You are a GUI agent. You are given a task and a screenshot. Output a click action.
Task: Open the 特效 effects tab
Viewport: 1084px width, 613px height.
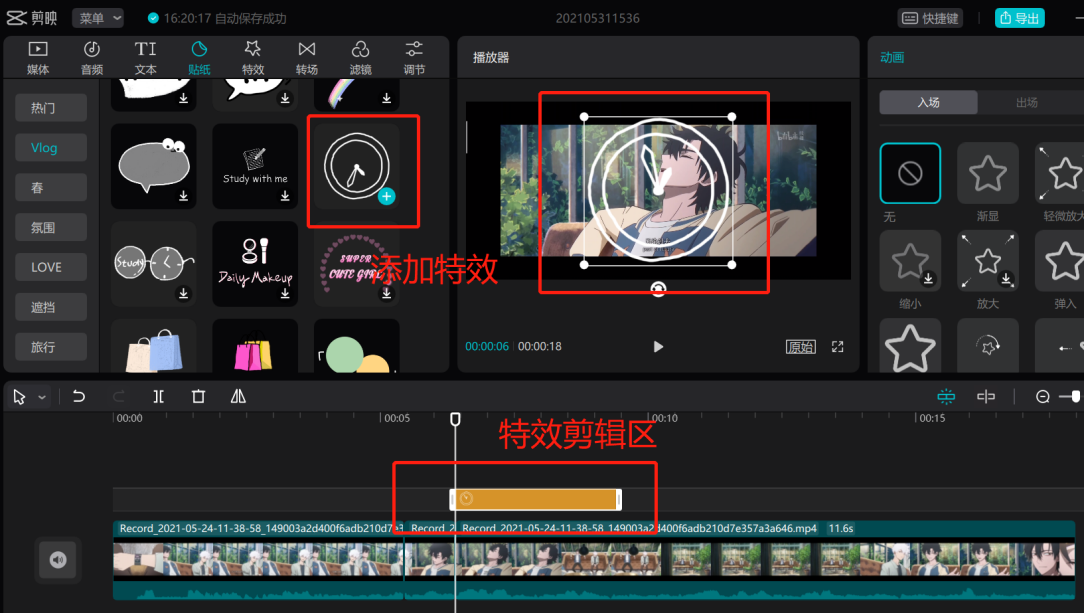[253, 58]
